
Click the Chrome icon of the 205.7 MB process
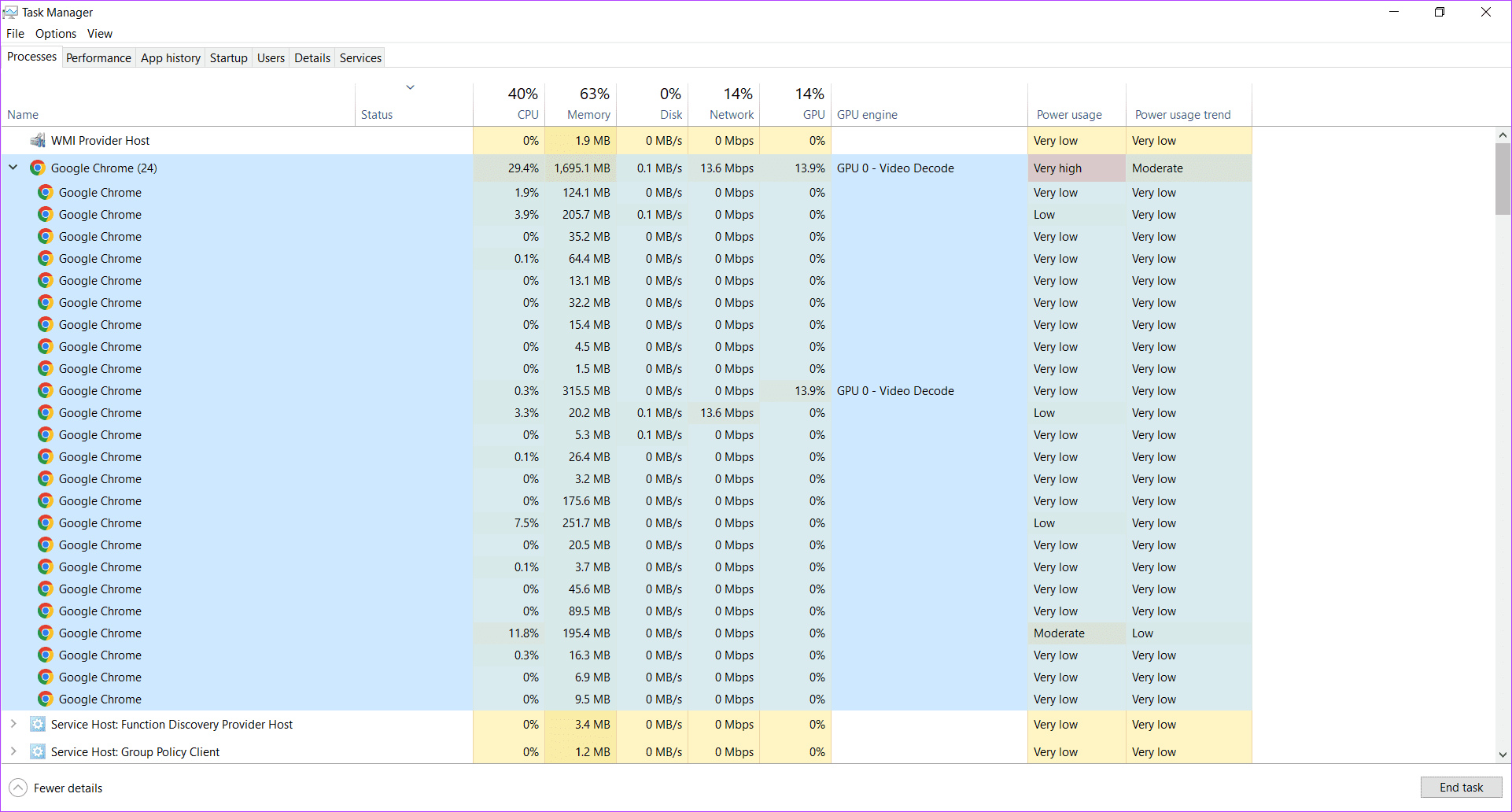(x=46, y=214)
